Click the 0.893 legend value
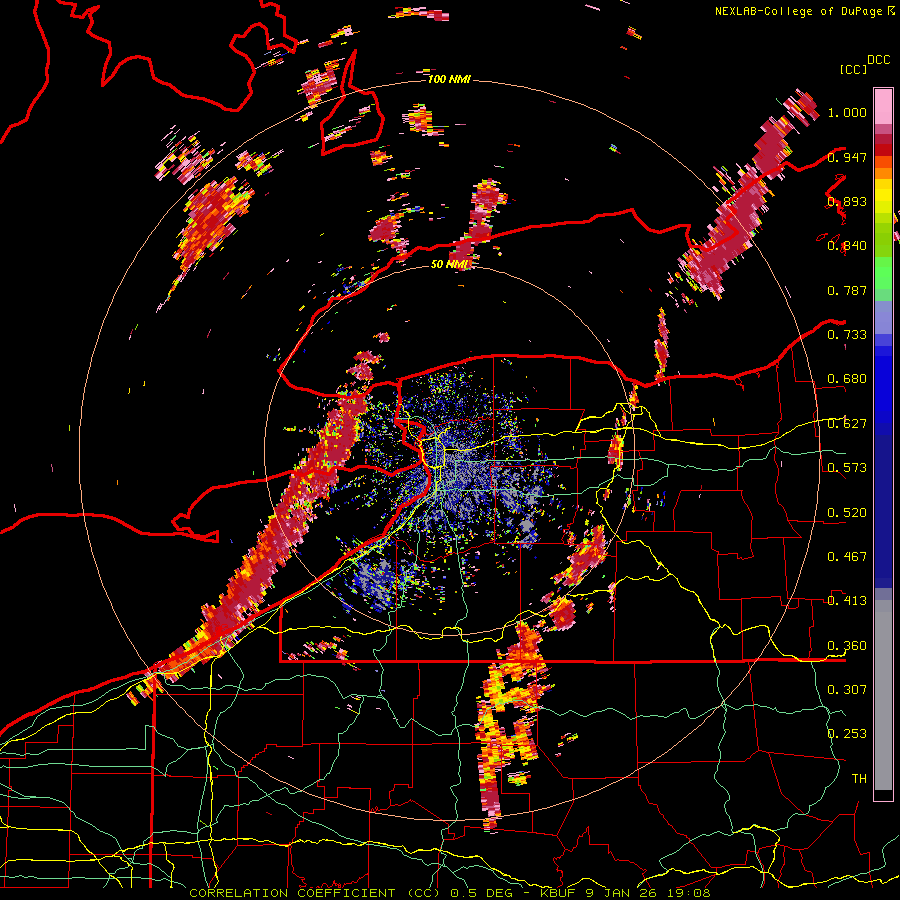Viewport: 900px width, 900px height. coord(847,201)
